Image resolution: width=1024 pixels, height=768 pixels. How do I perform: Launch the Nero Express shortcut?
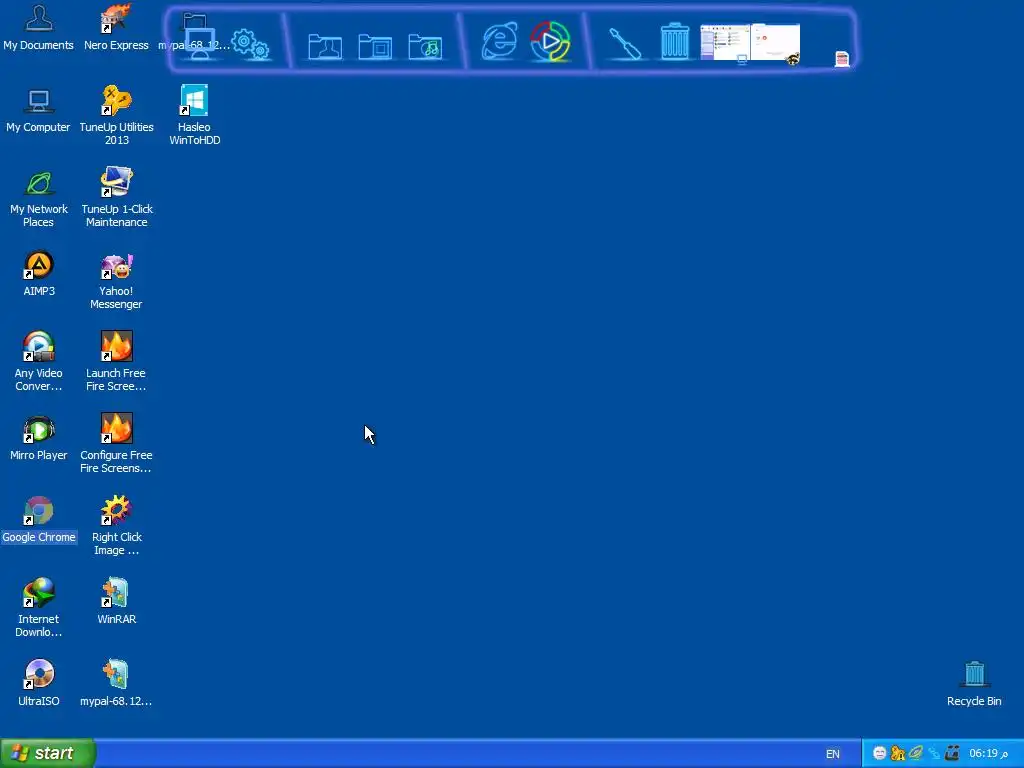point(116,28)
